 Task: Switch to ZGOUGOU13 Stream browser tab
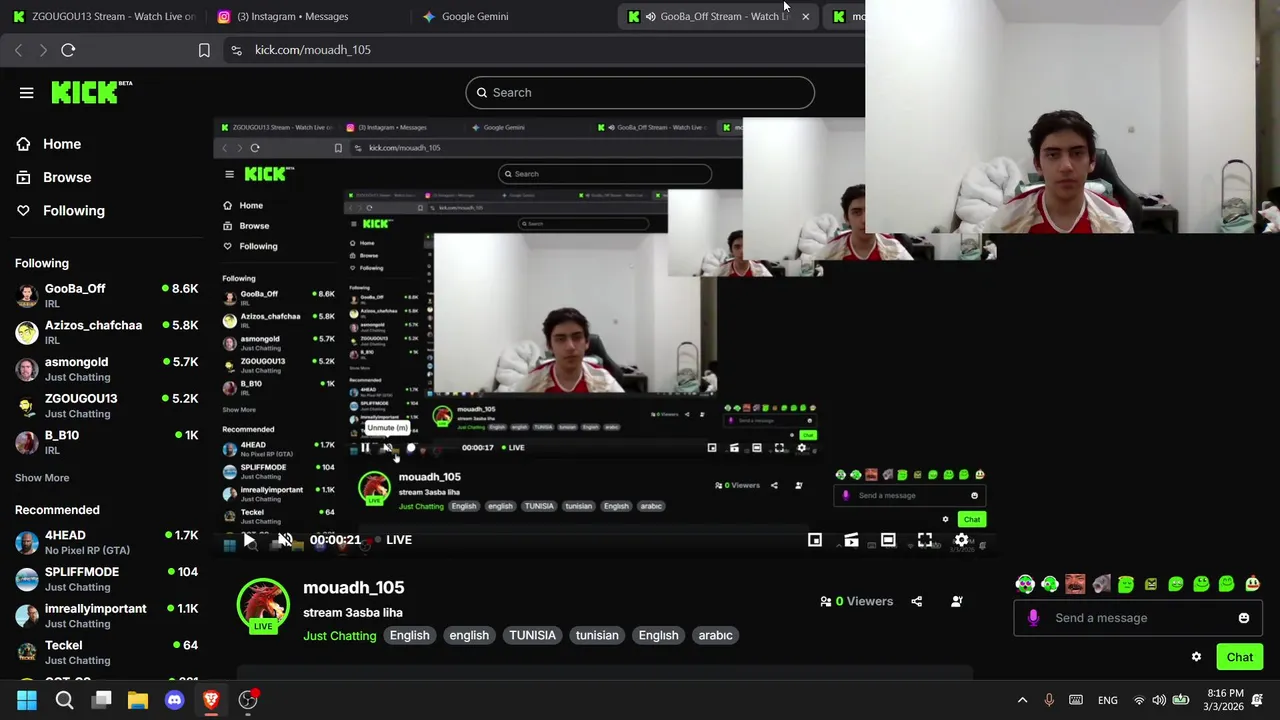pyautogui.click(x=102, y=16)
